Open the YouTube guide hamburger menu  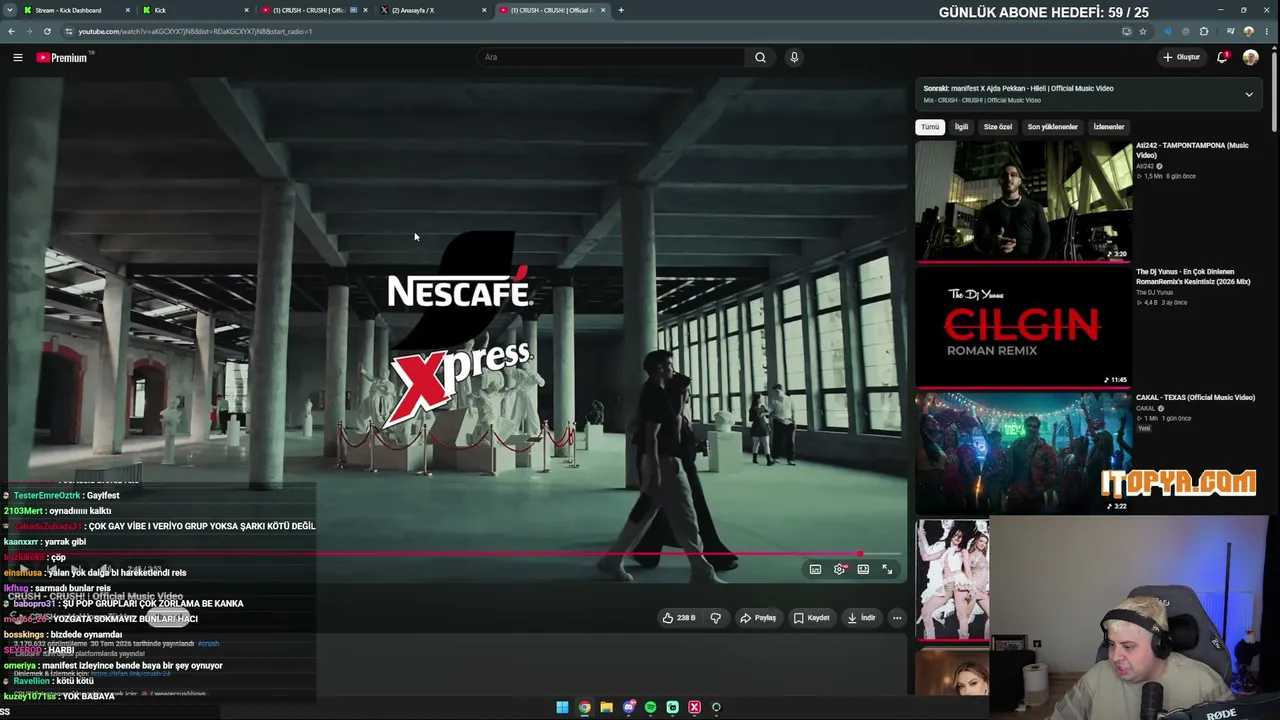[x=17, y=57]
